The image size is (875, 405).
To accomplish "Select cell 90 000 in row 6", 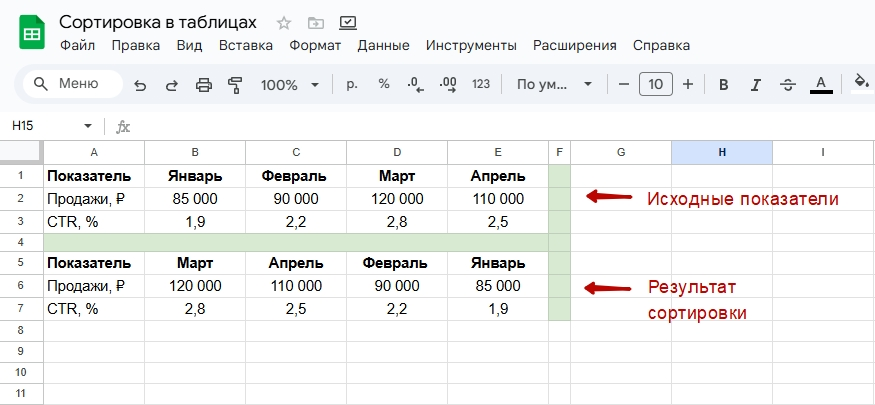I will coord(397,286).
